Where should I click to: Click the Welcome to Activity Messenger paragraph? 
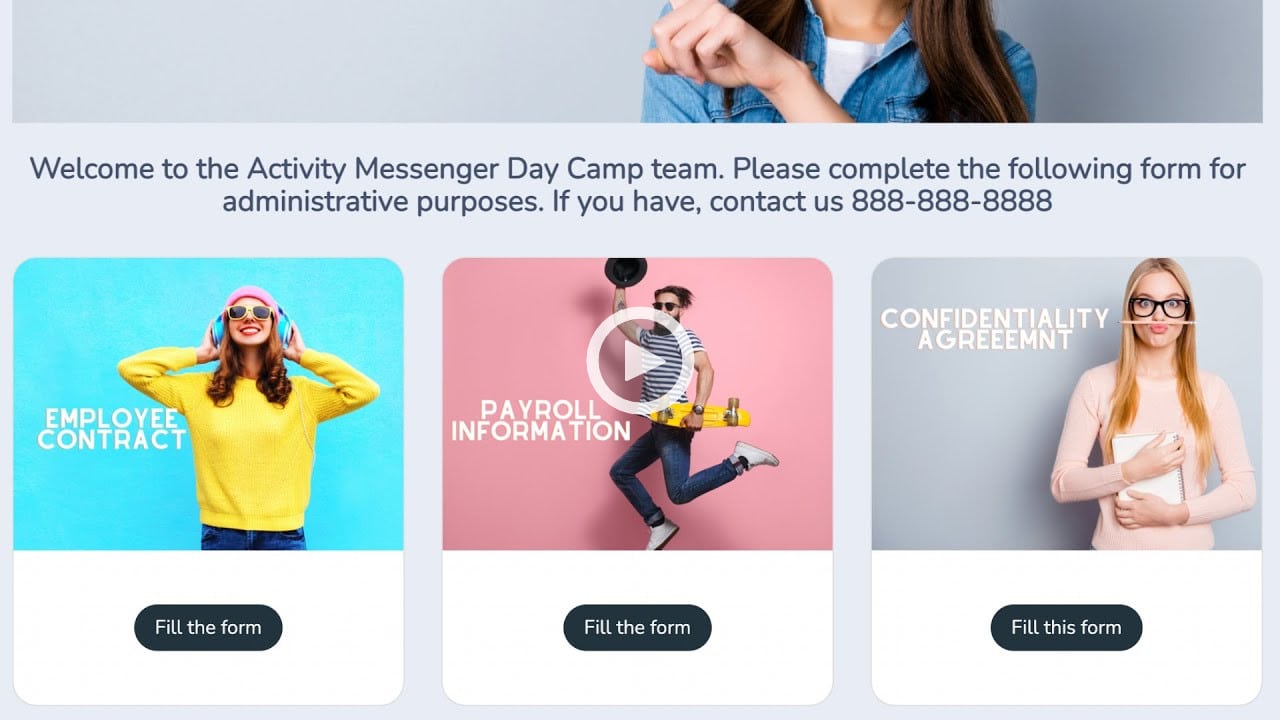(x=637, y=184)
